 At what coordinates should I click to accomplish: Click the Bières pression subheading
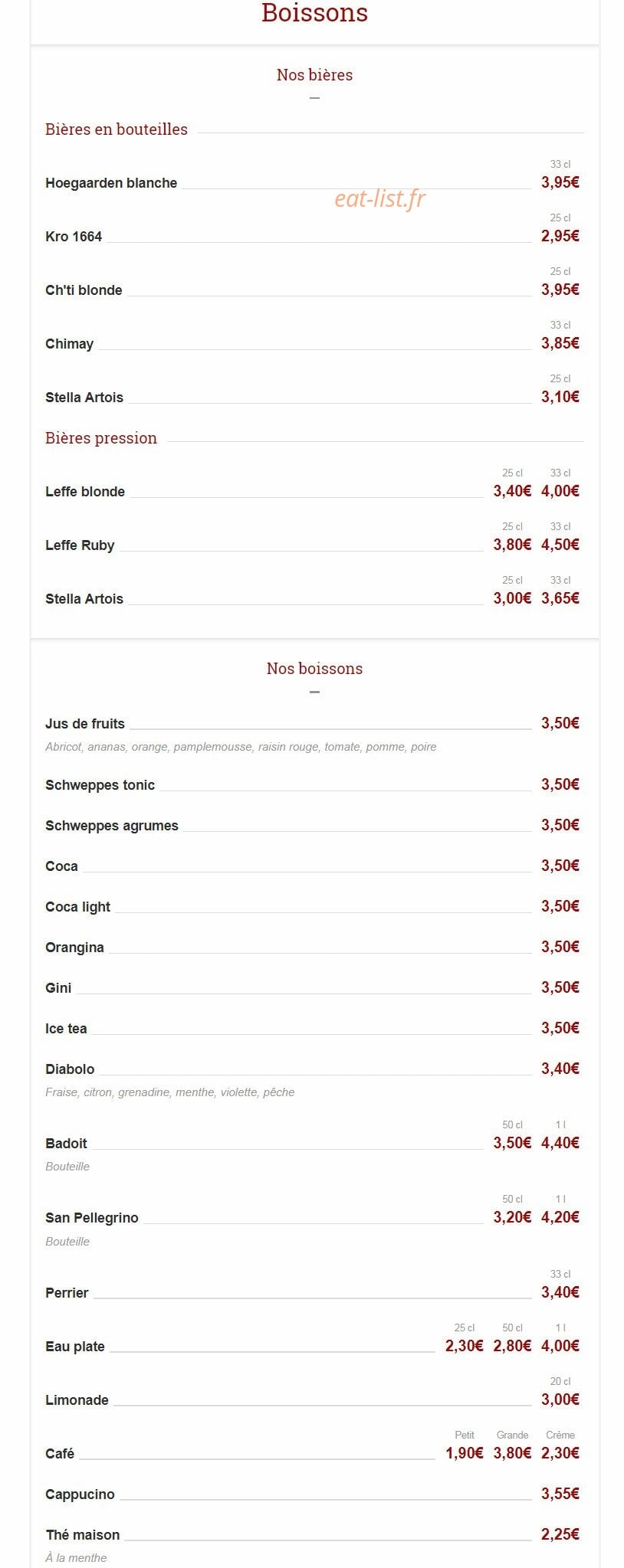click(x=101, y=438)
